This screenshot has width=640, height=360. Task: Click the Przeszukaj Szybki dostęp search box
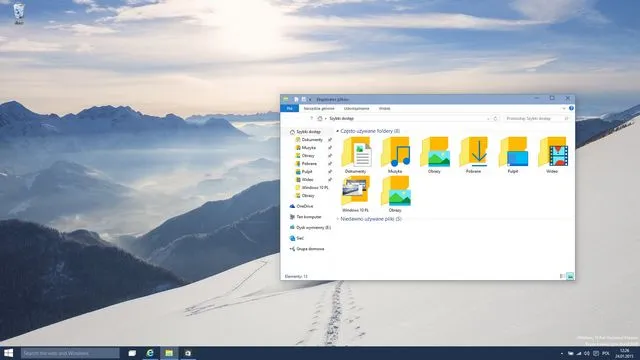point(536,118)
